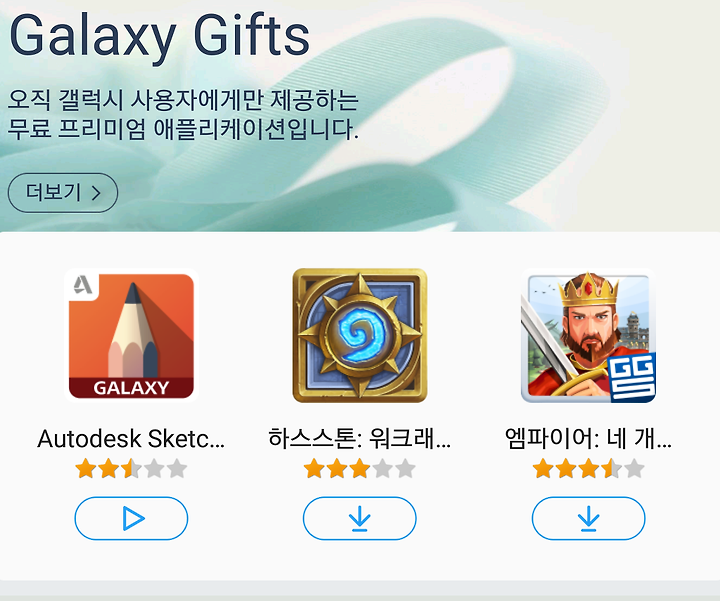Open the 하스스톤: 워크래... app title

[360, 438]
